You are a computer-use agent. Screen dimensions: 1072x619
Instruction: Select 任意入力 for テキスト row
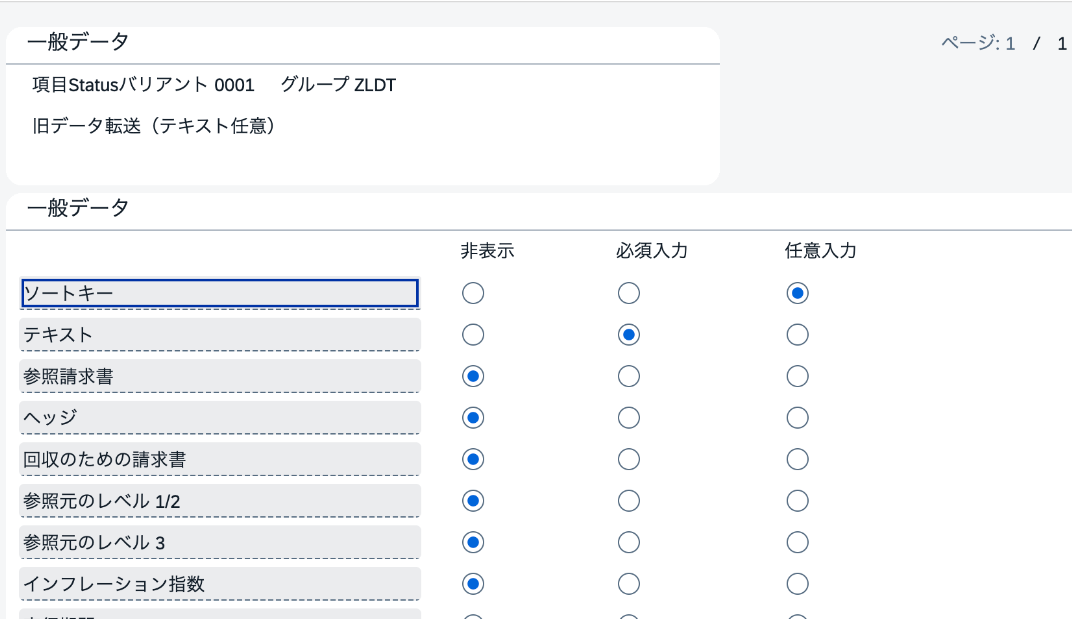click(x=797, y=334)
